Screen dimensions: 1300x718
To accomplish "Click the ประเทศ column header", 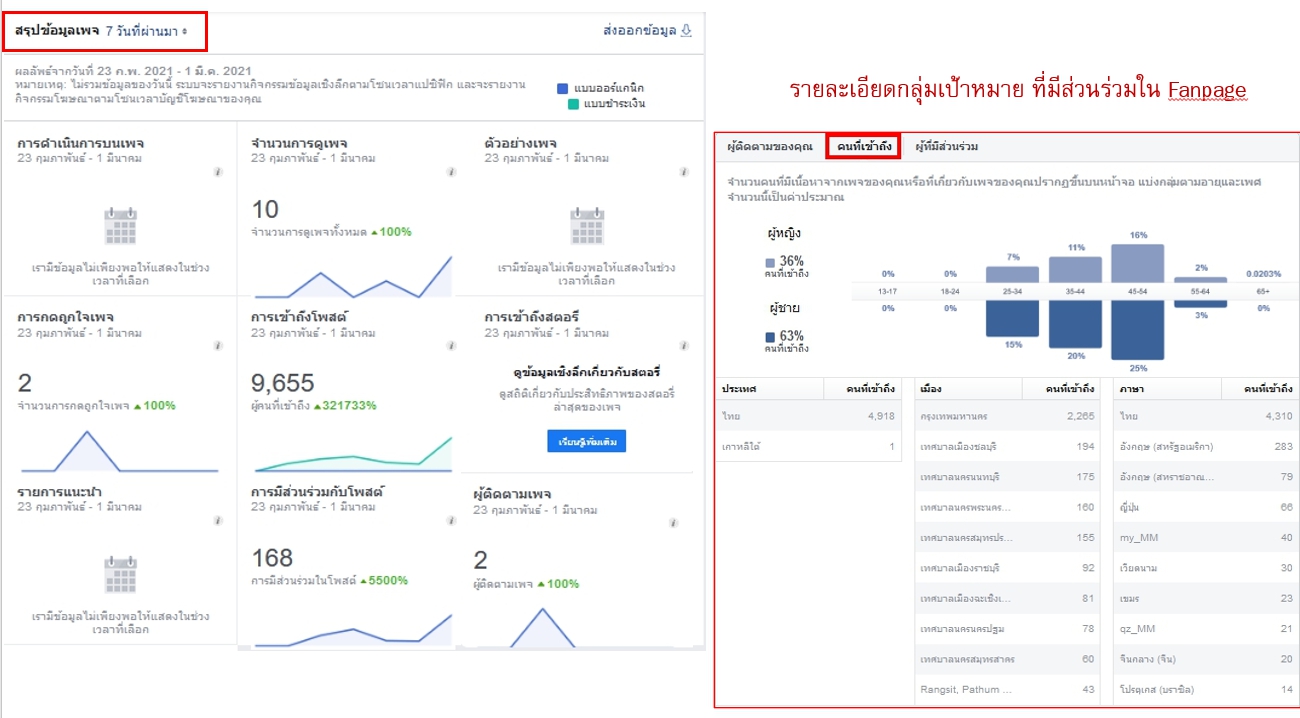I will click(x=741, y=388).
